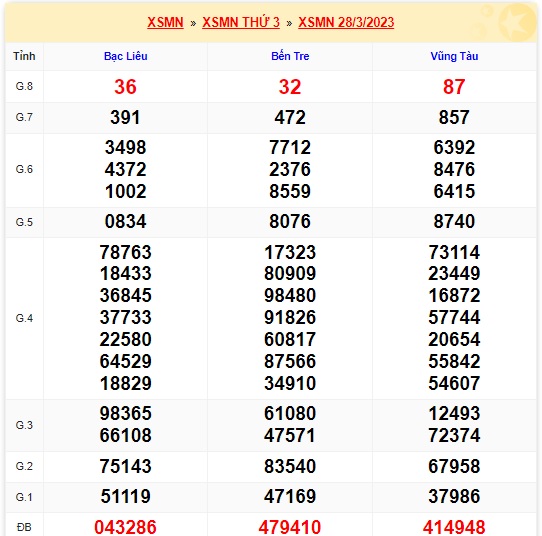Select G.4 number 78763
Viewport: 542px width, 536px height.
tap(125, 252)
